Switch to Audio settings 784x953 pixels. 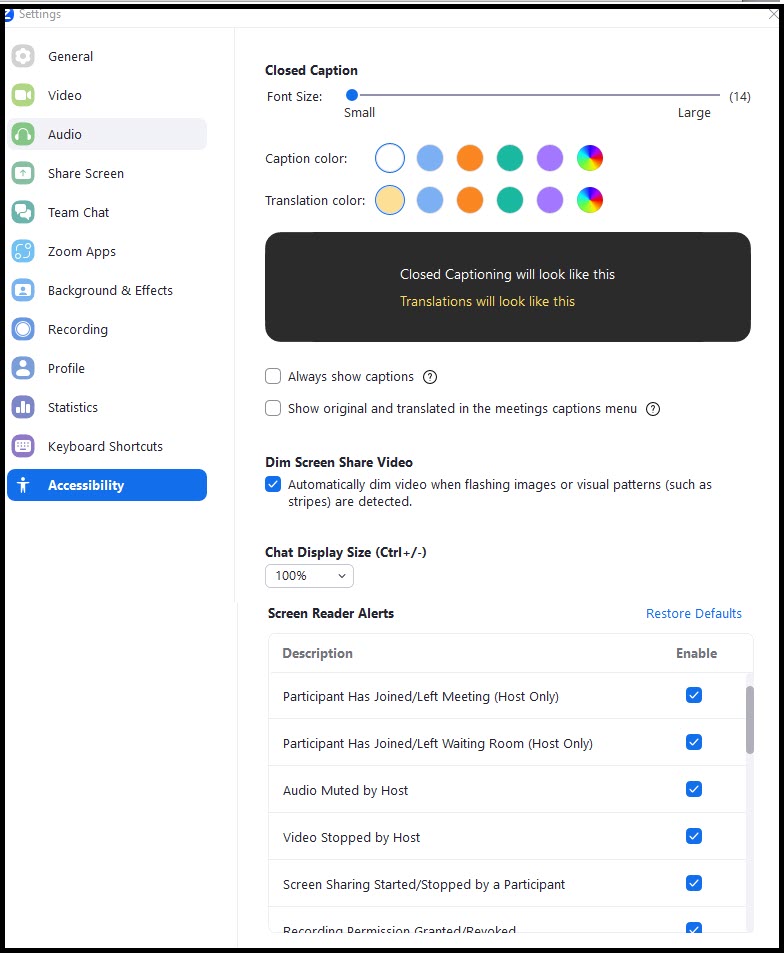[107, 134]
